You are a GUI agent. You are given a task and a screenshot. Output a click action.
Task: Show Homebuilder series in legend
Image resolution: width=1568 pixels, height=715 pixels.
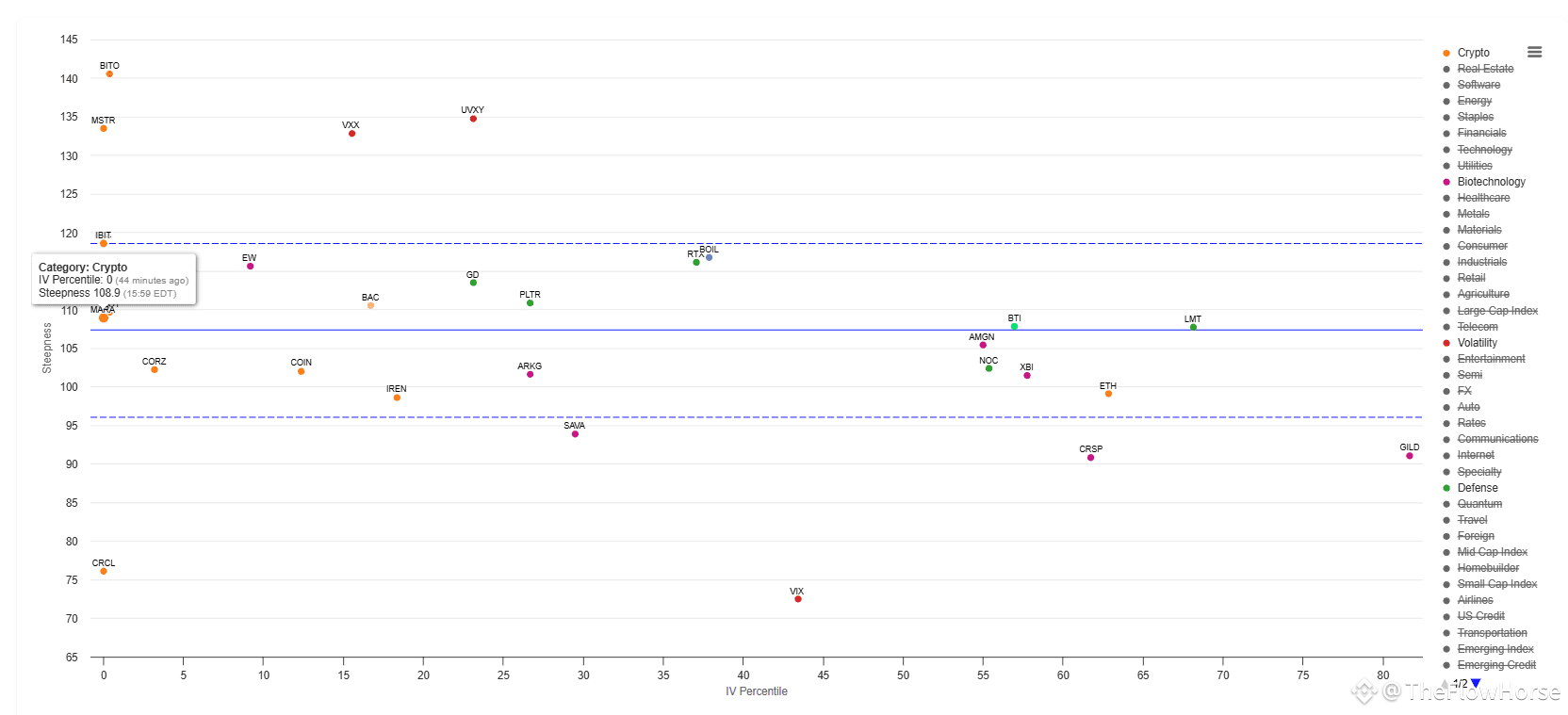point(1488,568)
